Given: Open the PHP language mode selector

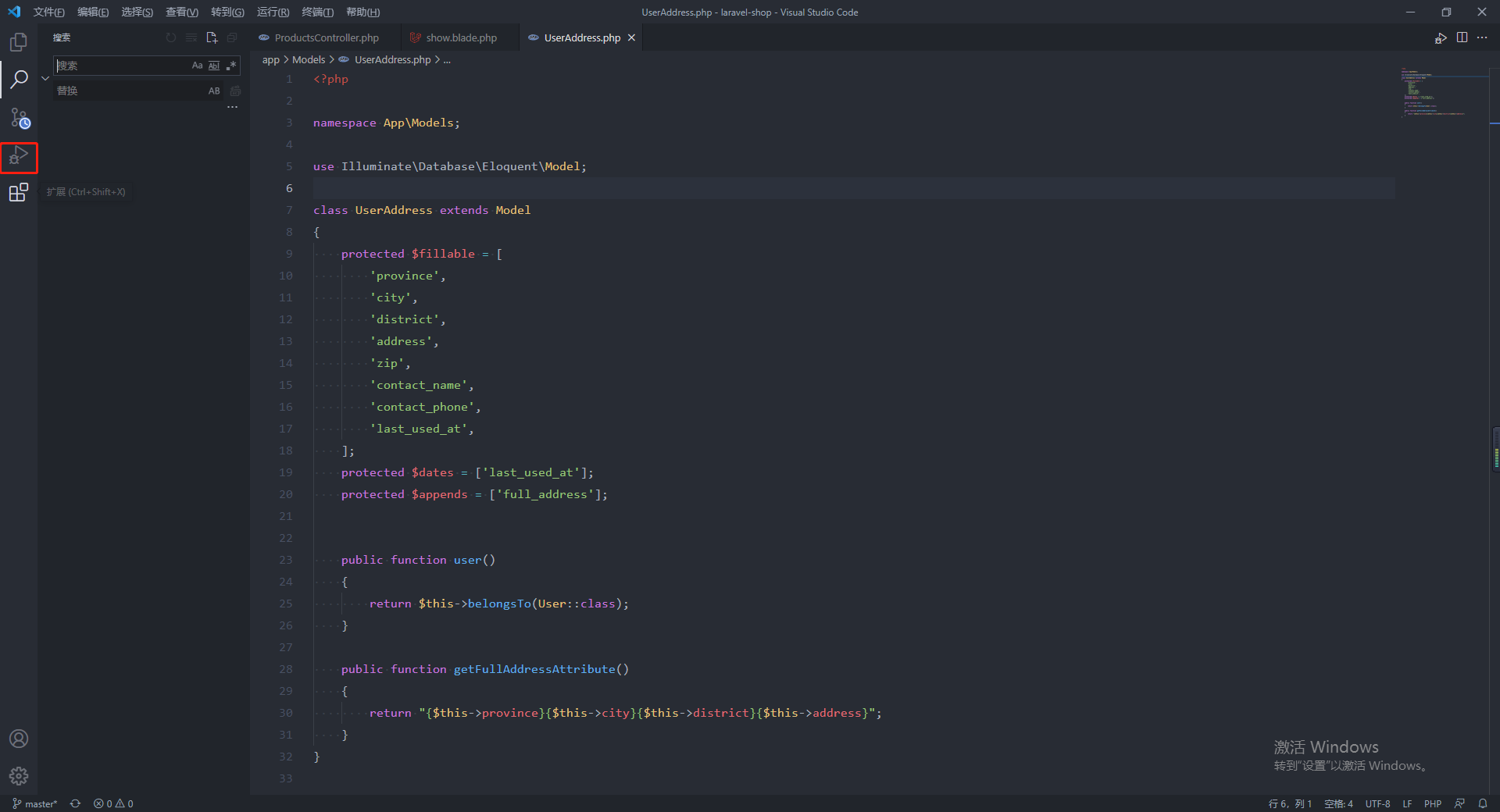Looking at the screenshot, I should click(x=1432, y=803).
